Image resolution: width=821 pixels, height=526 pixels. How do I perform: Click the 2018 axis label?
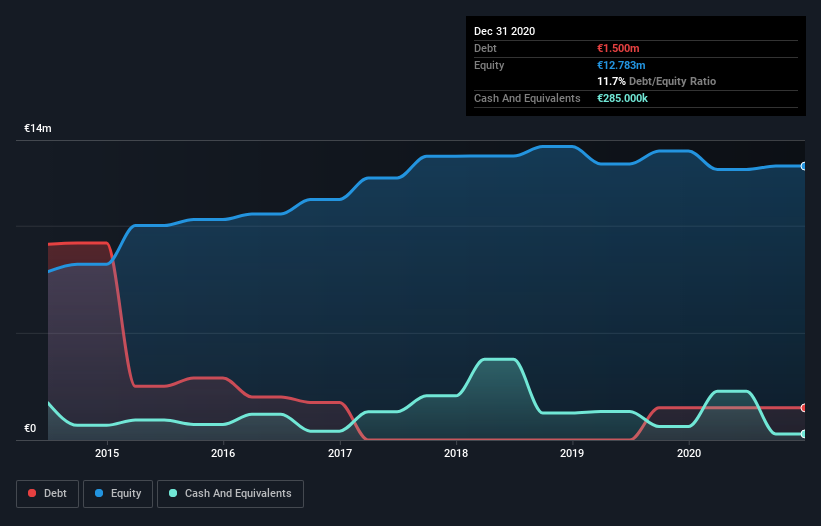tap(456, 453)
